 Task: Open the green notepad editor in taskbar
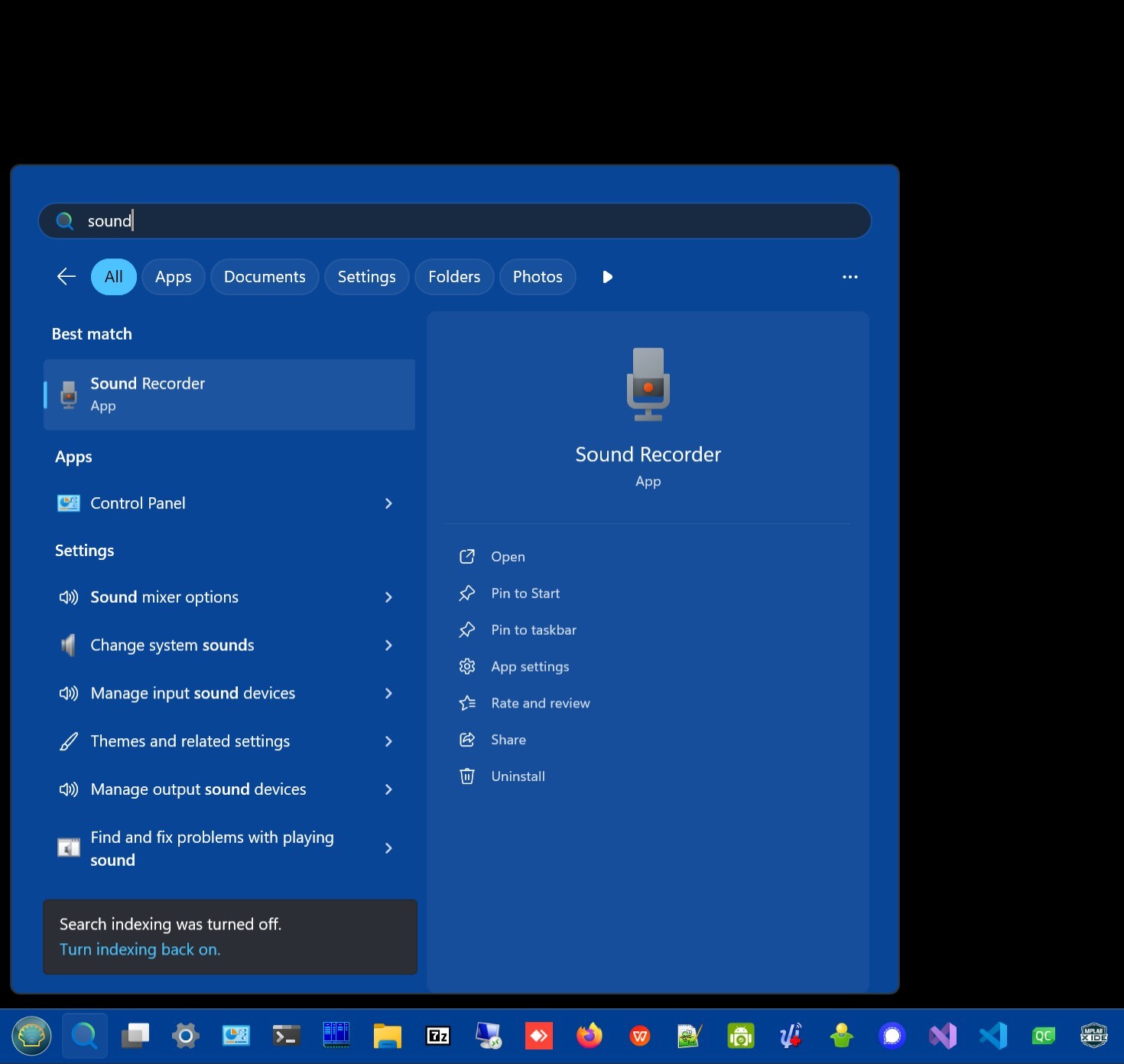coord(690,1036)
